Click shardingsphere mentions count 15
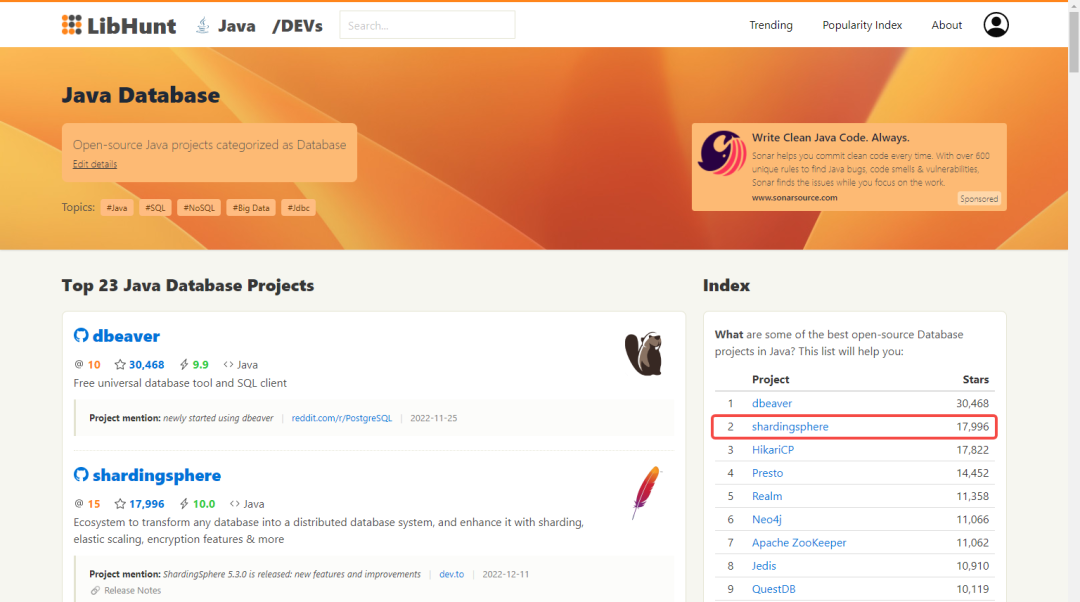Viewport: 1080px width, 602px height. pos(94,504)
